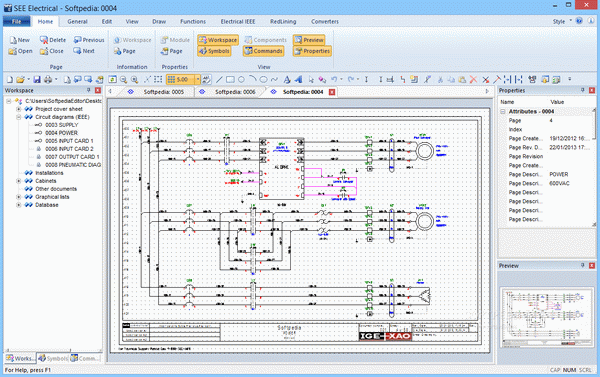Expand the Cabinets tree node

(x=18, y=181)
